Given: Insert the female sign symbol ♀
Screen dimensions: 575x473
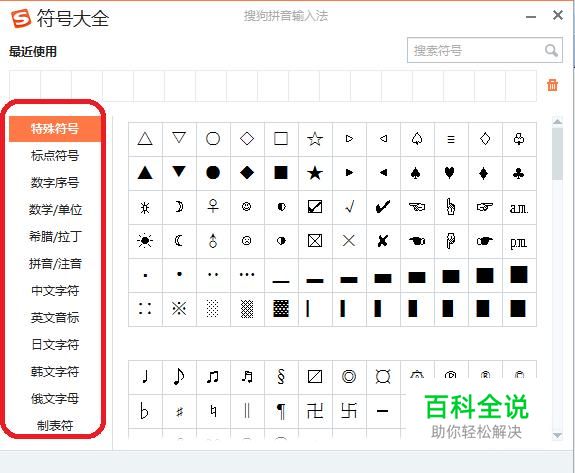Looking at the screenshot, I should pos(213,207).
